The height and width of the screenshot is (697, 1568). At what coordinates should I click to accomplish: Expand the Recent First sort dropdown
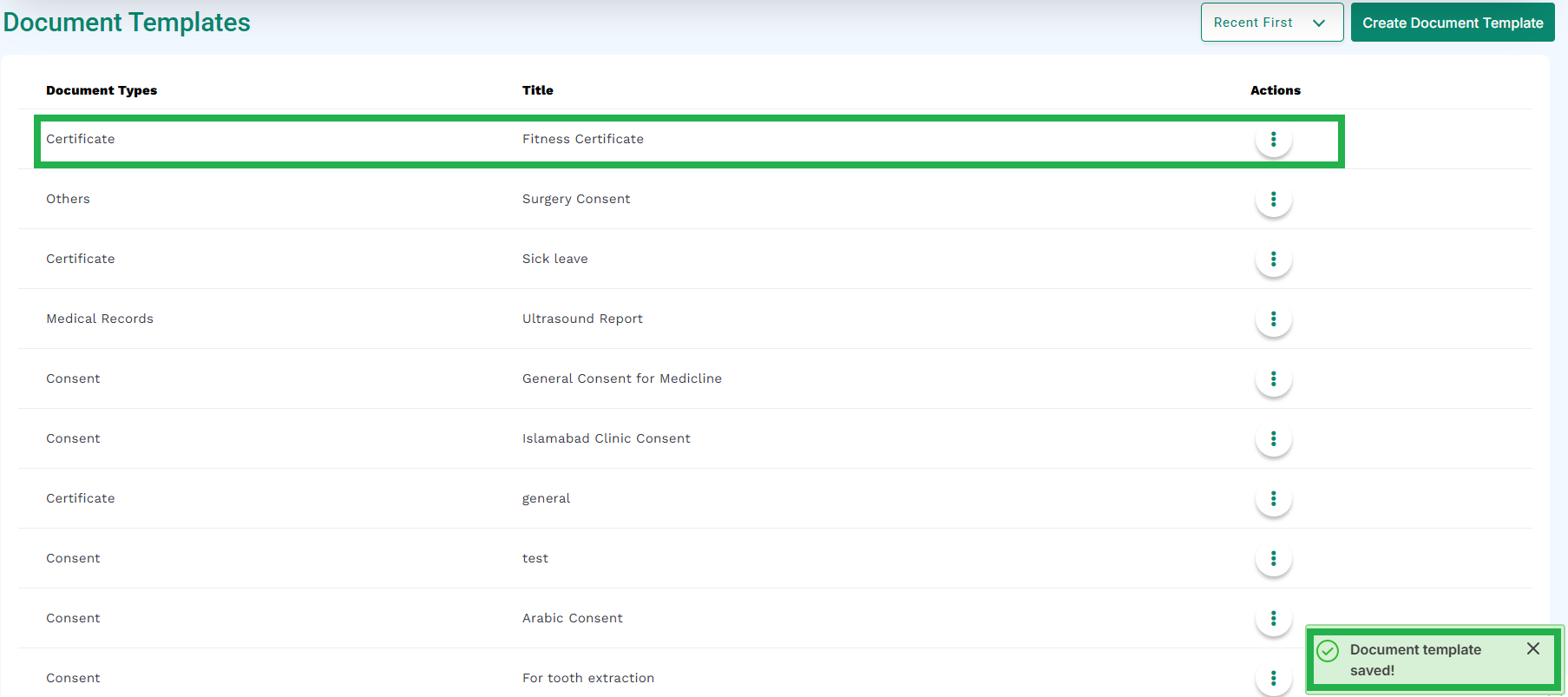(x=1272, y=23)
